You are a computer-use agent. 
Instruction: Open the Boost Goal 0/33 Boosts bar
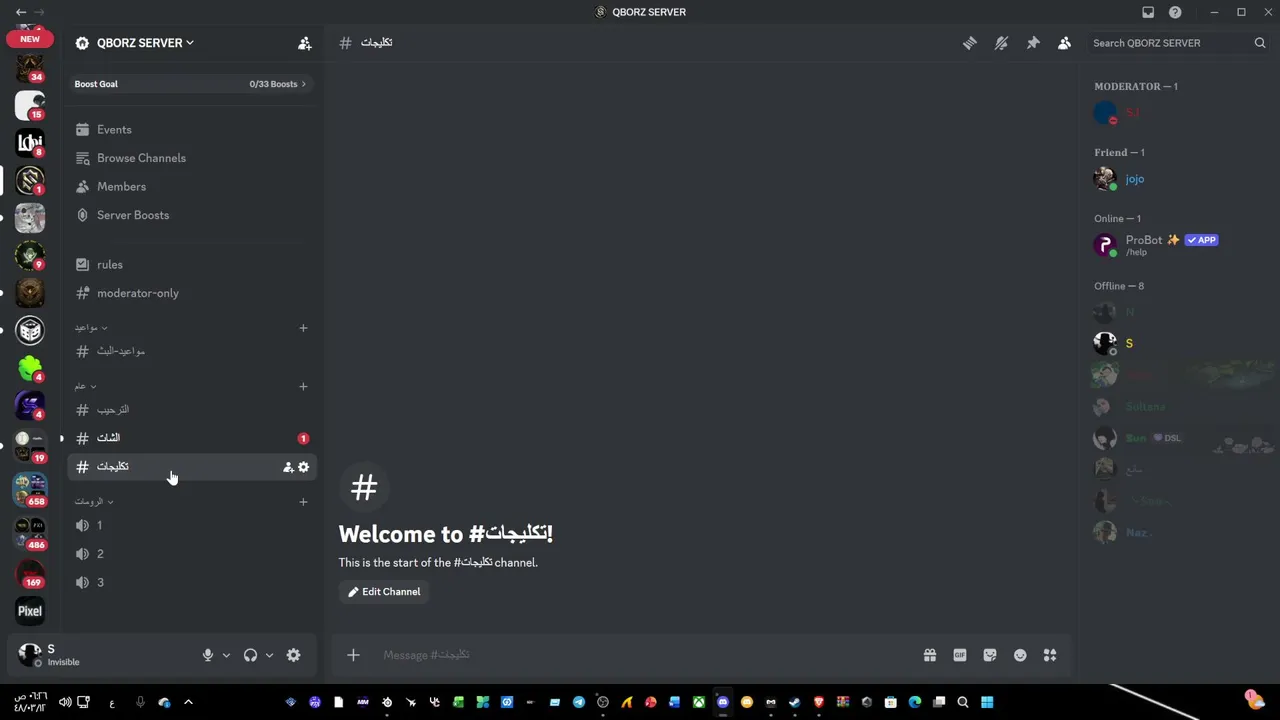[x=190, y=84]
